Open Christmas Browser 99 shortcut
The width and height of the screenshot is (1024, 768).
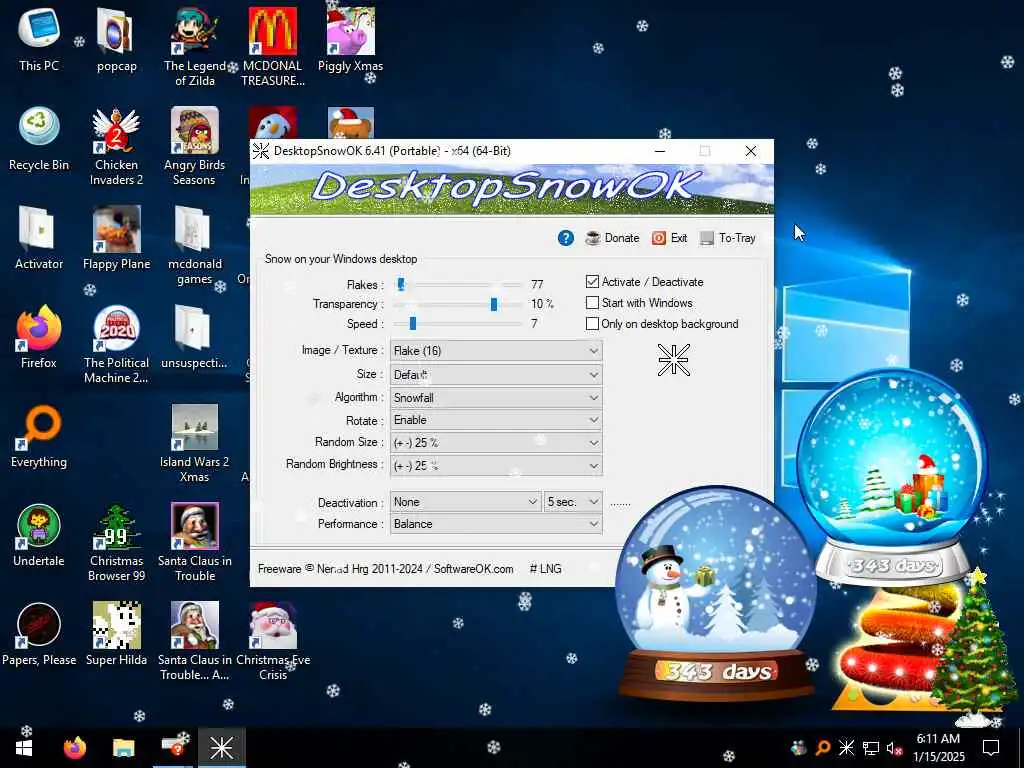pyautogui.click(x=116, y=542)
